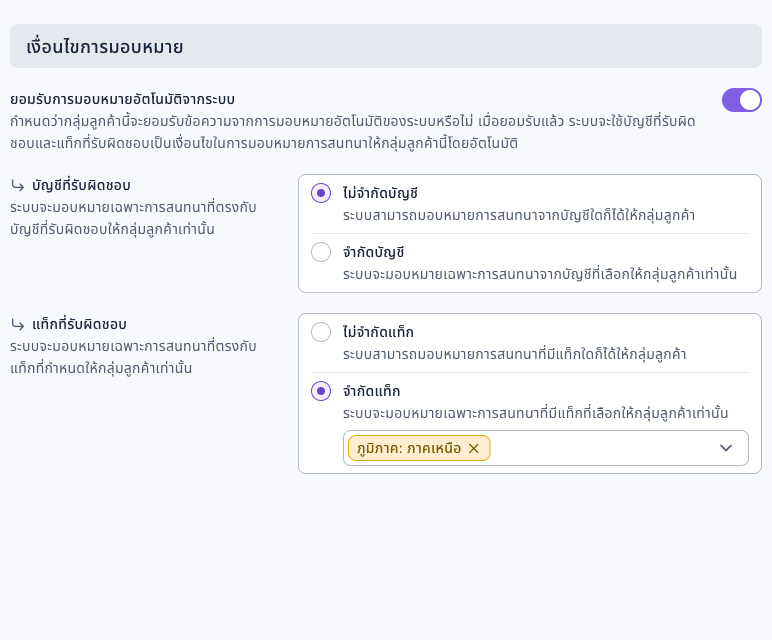
Task: Toggle off ยอมรับการมอบหมายอัตโนมัติจากระบบ switch
Action: pyautogui.click(x=741, y=100)
